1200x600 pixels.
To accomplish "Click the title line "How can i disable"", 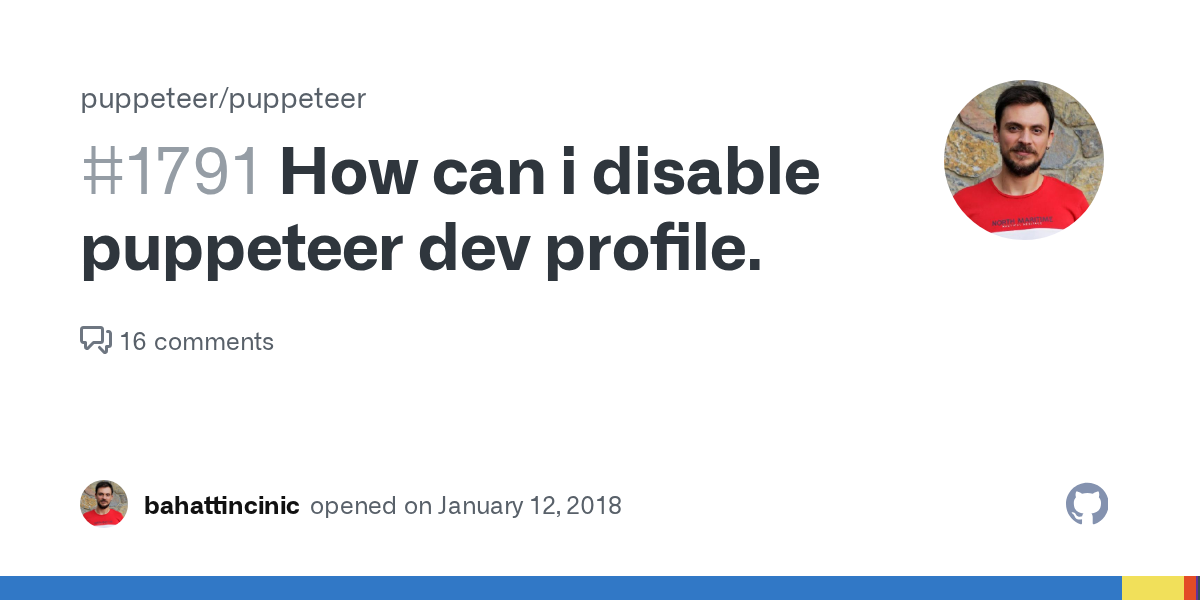I will coord(550,173).
